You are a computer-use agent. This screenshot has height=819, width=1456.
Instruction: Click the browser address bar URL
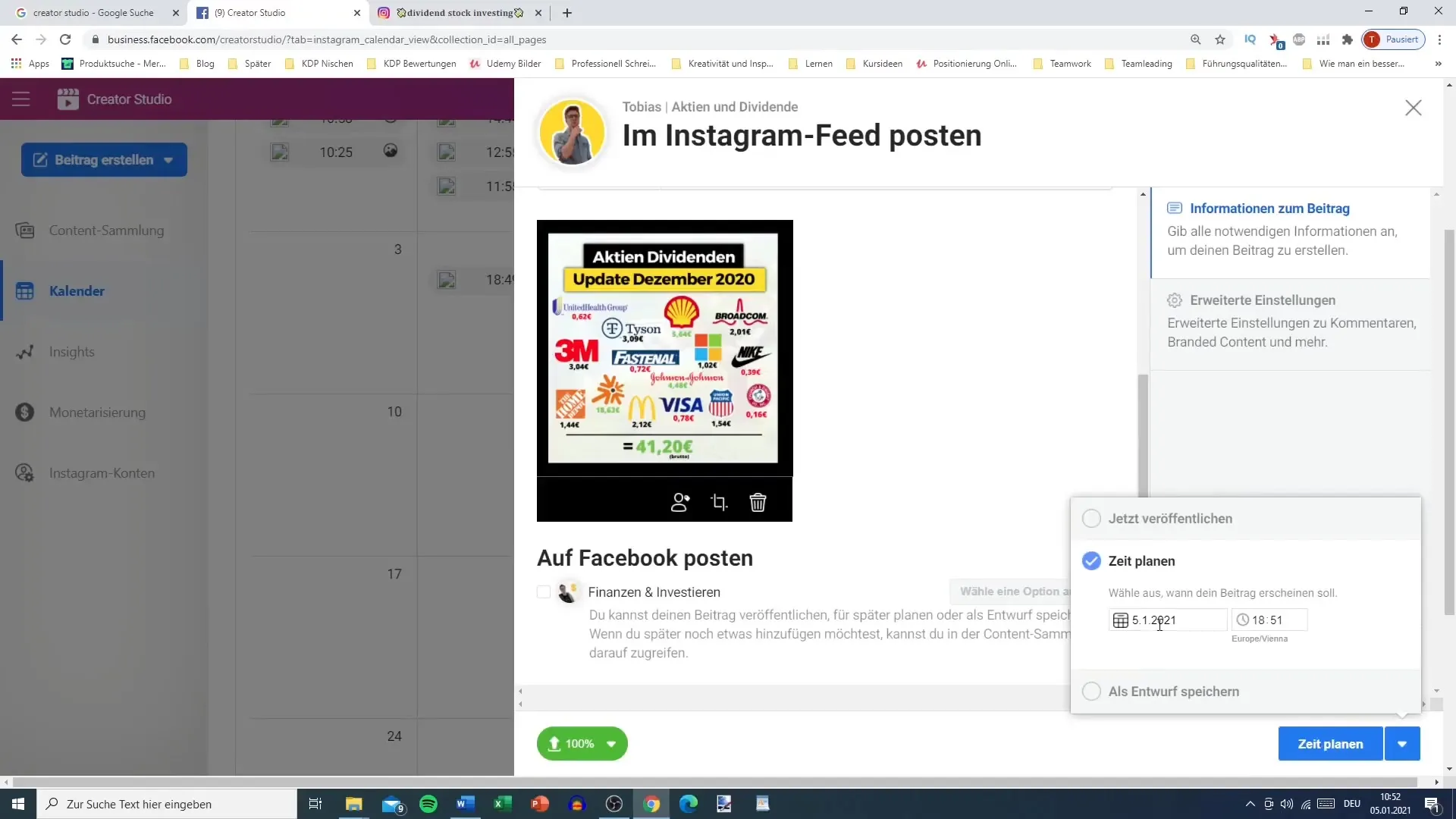point(327,39)
